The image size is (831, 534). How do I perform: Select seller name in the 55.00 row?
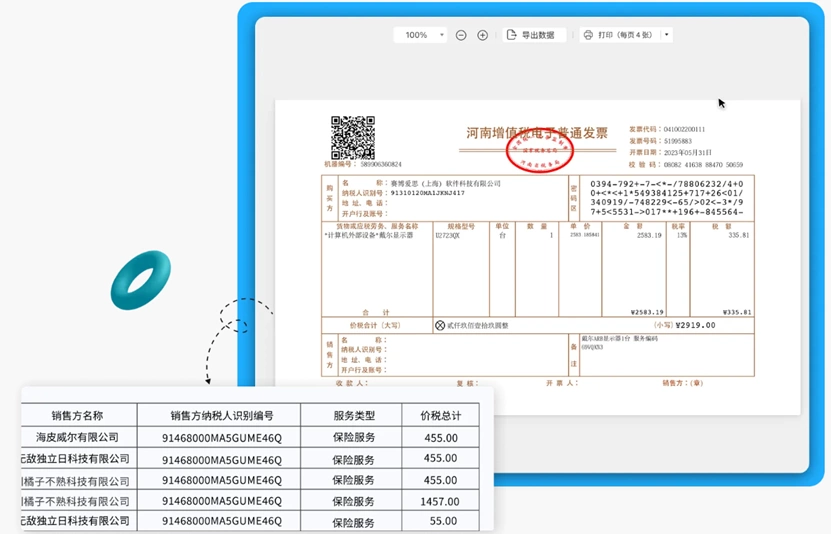pyautogui.click(x=75, y=521)
